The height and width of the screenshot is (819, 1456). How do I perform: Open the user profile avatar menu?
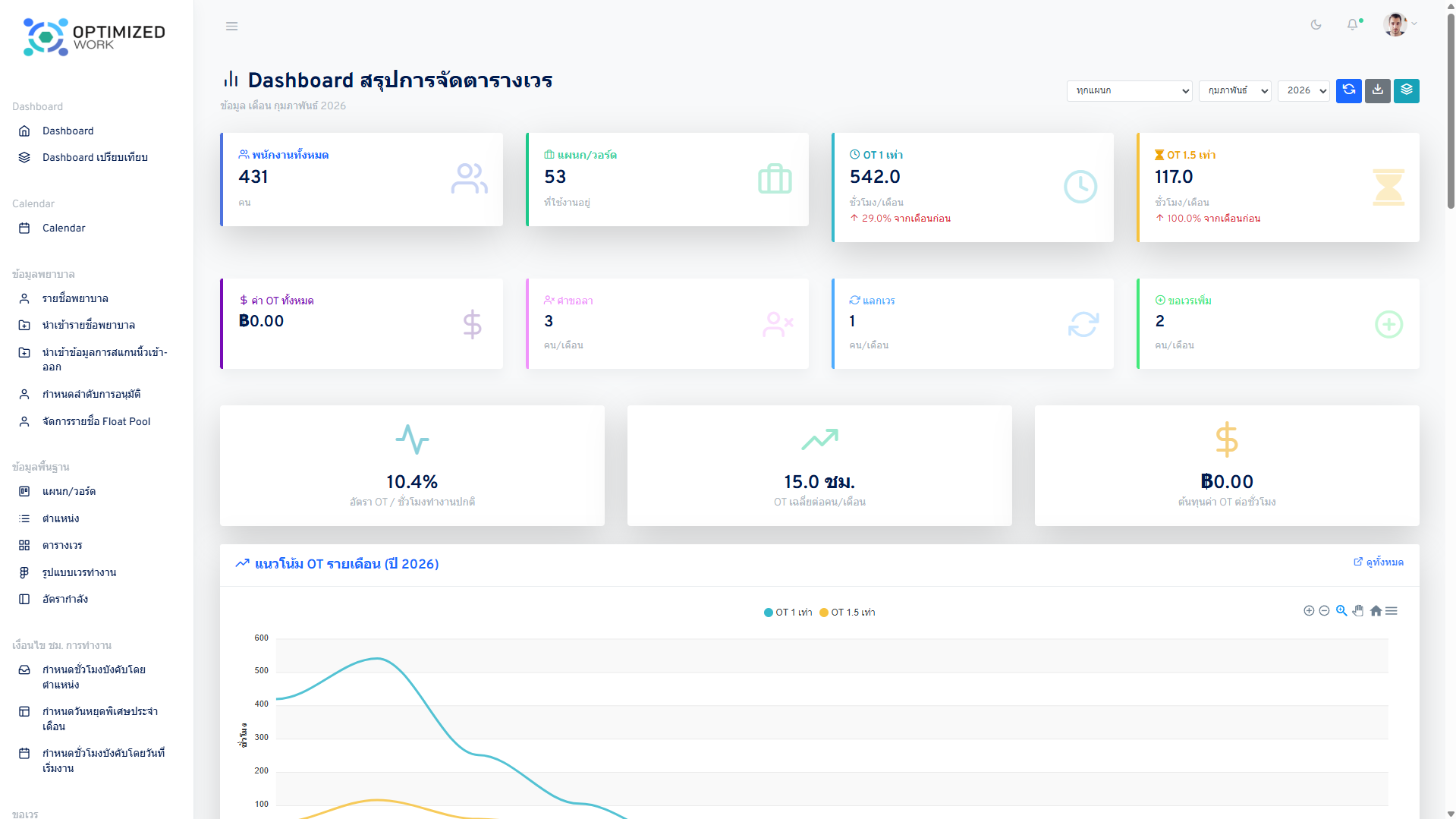click(x=1400, y=24)
